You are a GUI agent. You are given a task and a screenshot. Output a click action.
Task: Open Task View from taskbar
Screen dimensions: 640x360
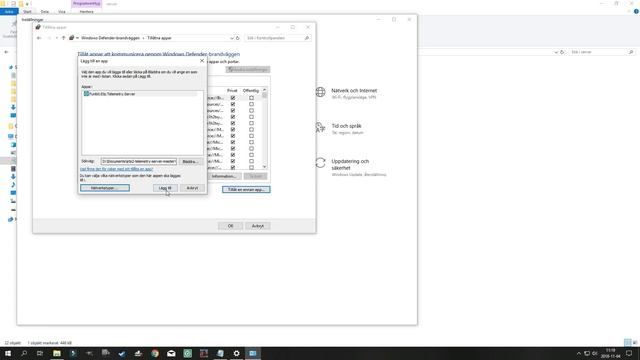coord(40,353)
